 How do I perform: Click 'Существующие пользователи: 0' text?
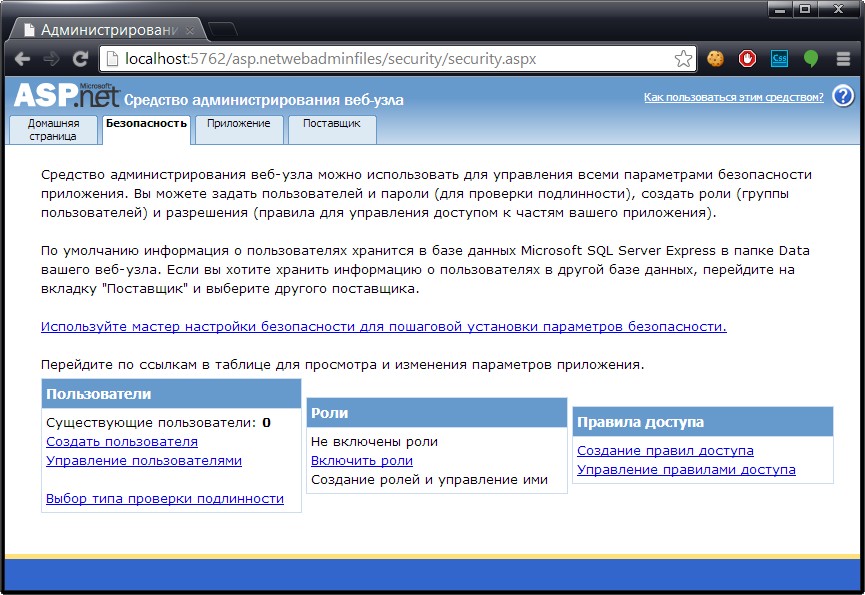click(x=158, y=423)
